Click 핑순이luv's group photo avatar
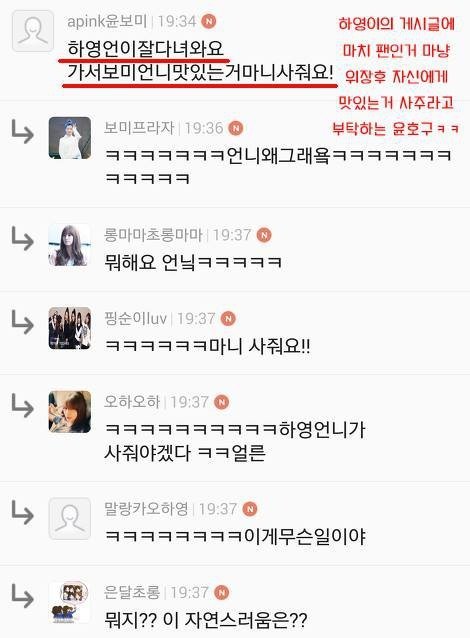Screen dimensions: 470x638 (x=70, y=328)
